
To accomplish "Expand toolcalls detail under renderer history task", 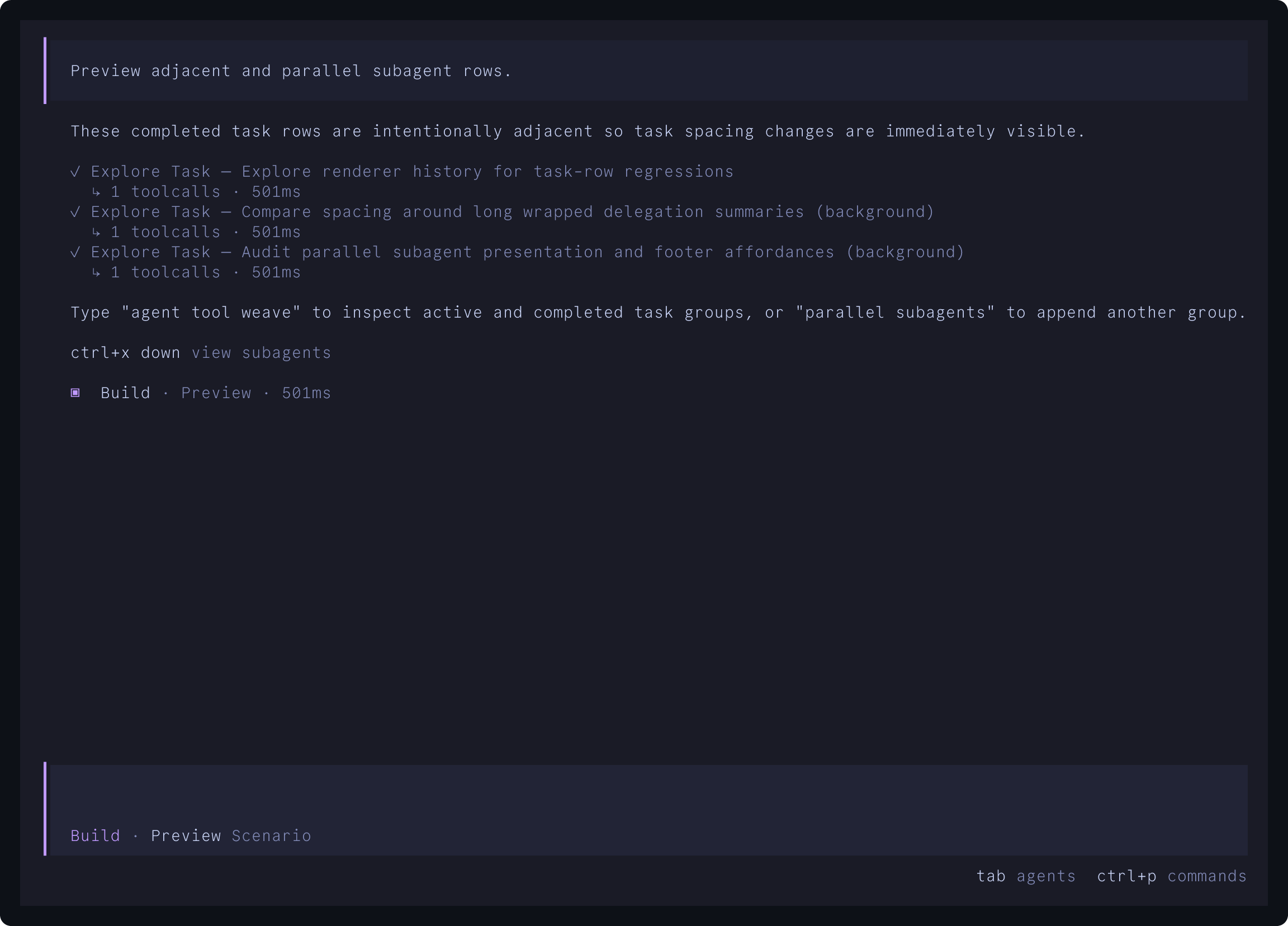I will click(206, 192).
